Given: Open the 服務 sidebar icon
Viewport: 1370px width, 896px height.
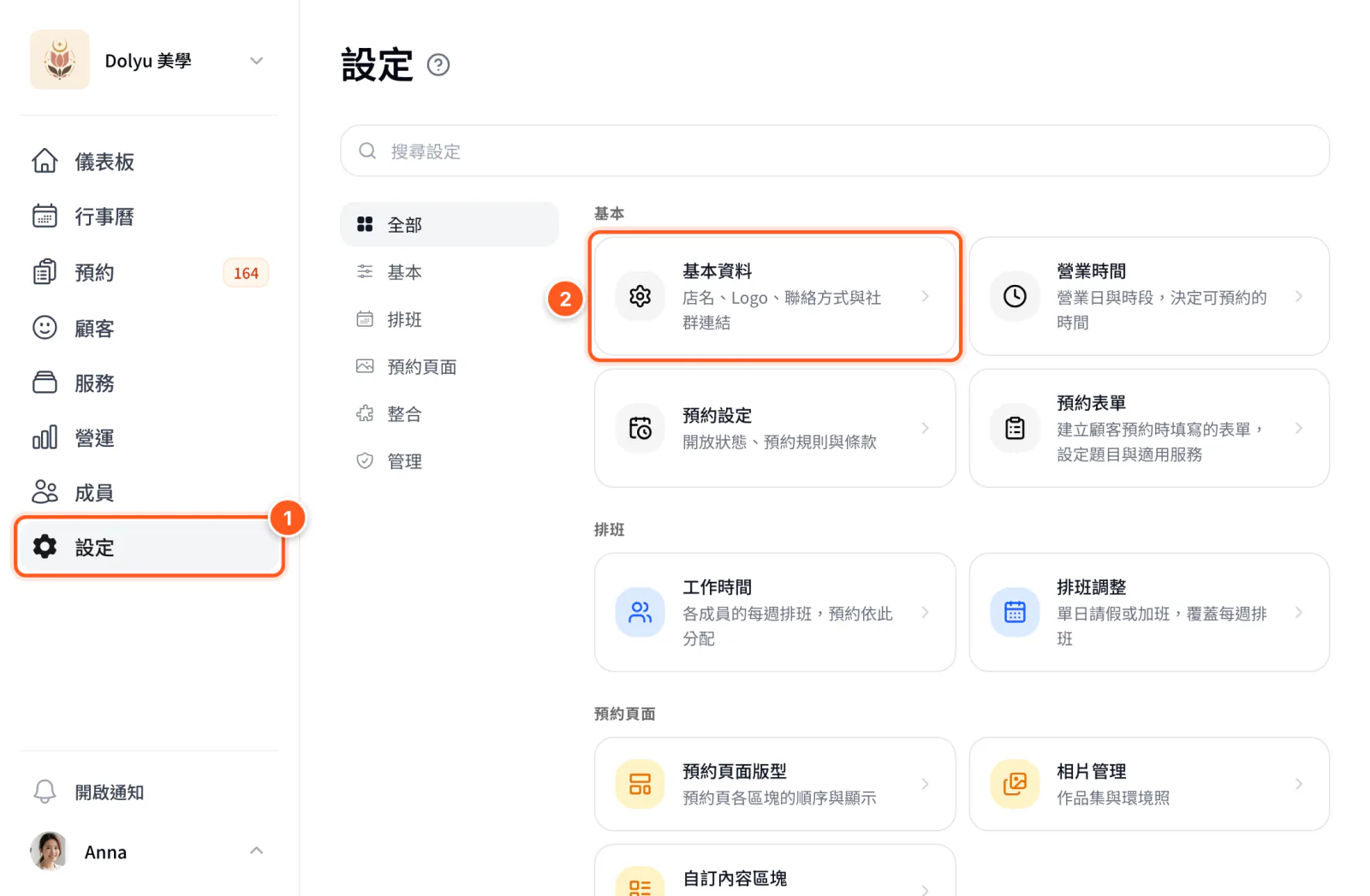Looking at the screenshot, I should pyautogui.click(x=45, y=383).
